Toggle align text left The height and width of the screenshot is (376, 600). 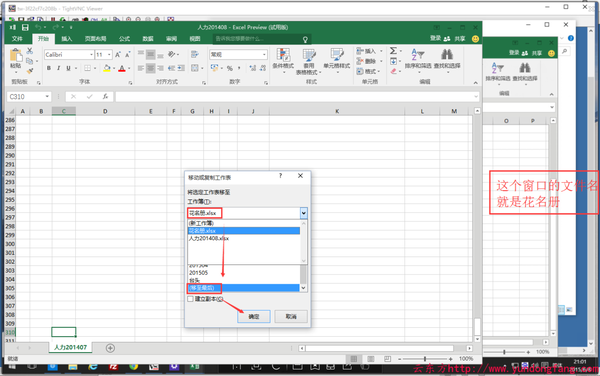click(141, 68)
